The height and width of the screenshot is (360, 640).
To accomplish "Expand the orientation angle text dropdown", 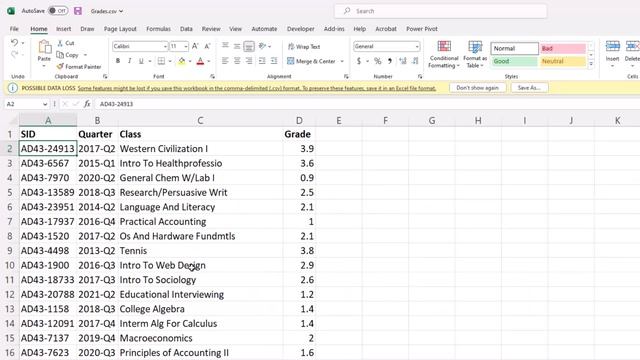I will click(269, 46).
